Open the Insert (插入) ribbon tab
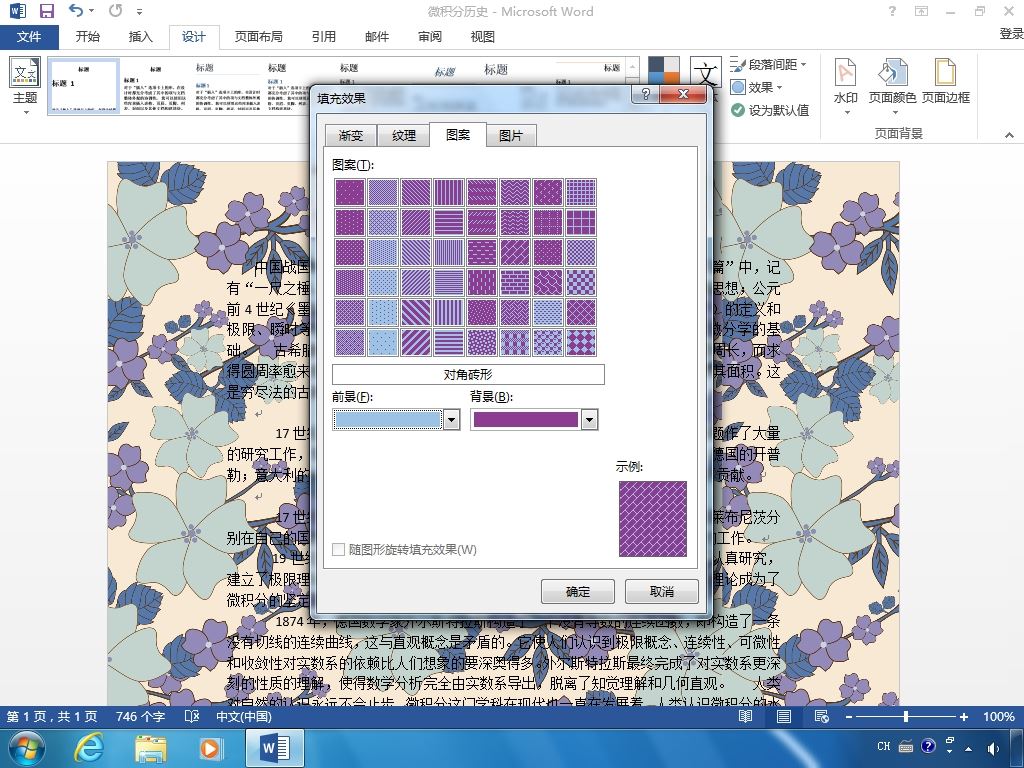Image resolution: width=1024 pixels, height=768 pixels. point(140,37)
